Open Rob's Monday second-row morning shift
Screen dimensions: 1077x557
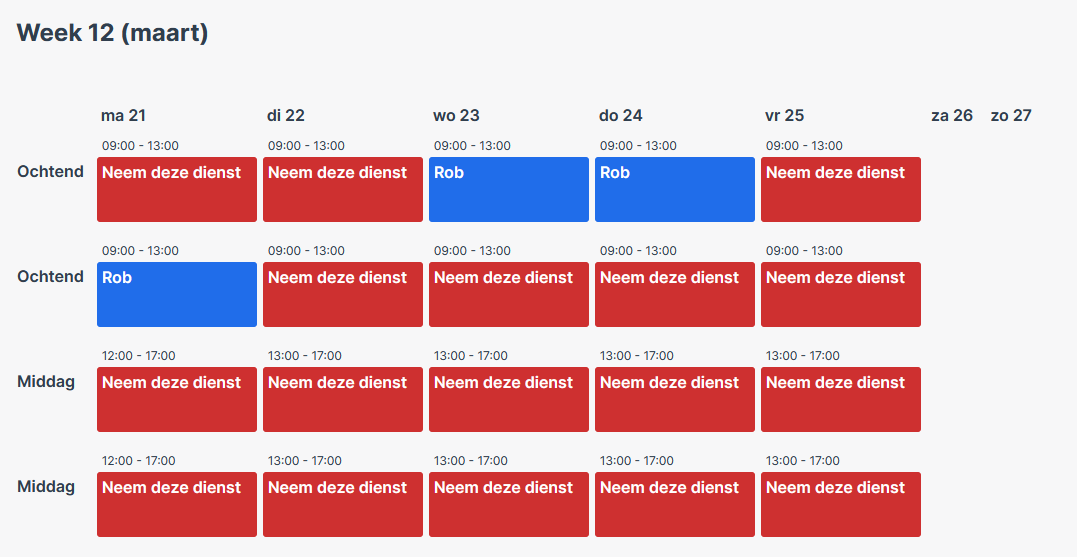[x=177, y=295]
